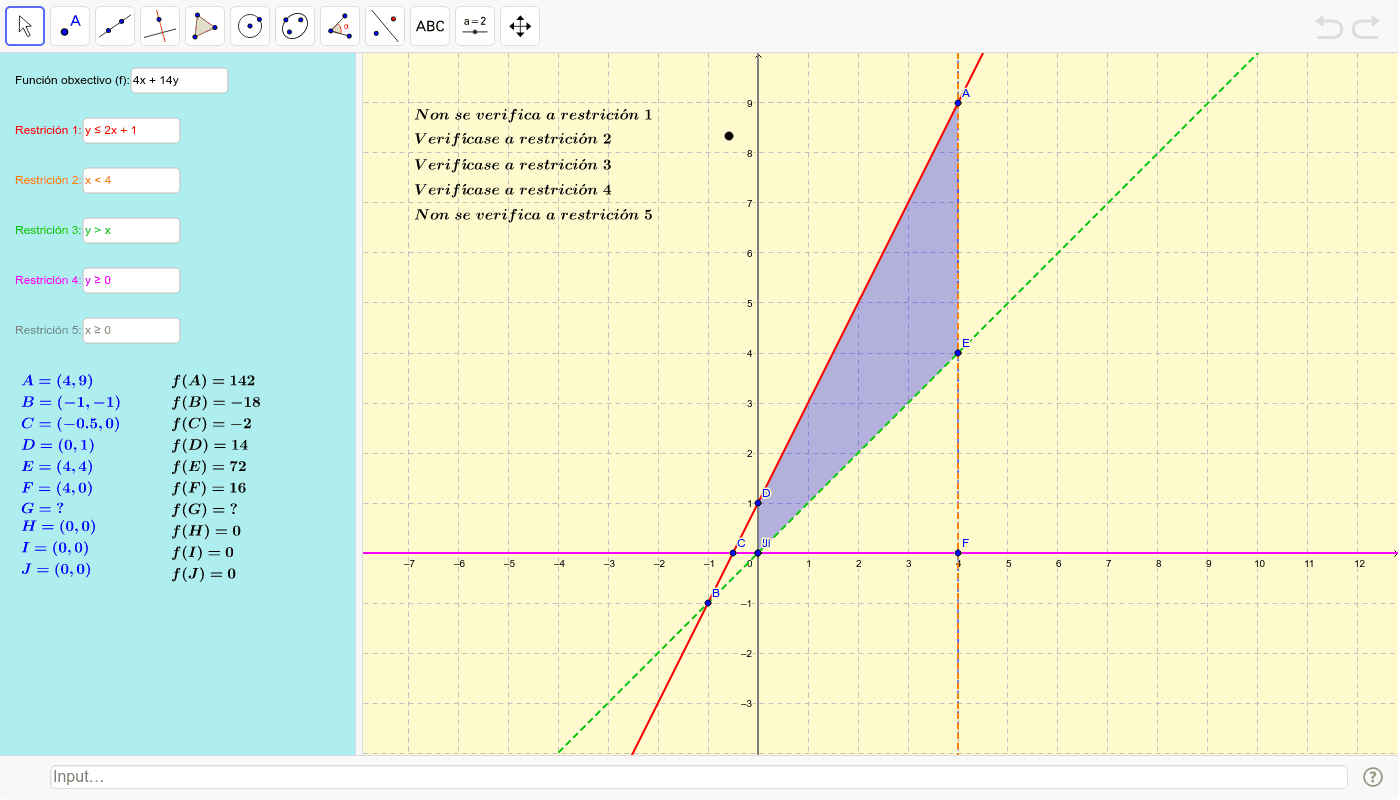Click the 'Verifícase a restrición 3' text
The image size is (1400, 800).
(513, 165)
